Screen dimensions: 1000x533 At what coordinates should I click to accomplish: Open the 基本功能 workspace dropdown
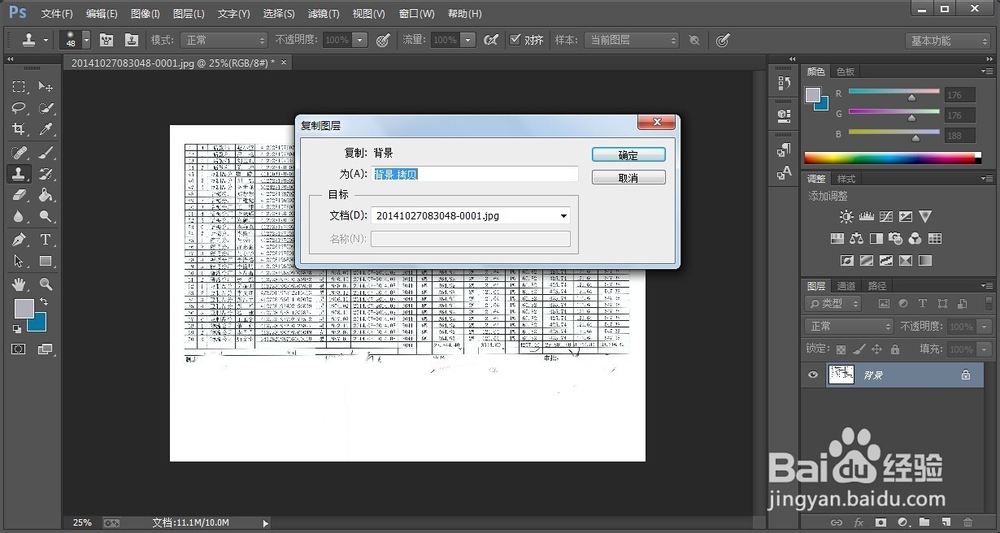(948, 41)
